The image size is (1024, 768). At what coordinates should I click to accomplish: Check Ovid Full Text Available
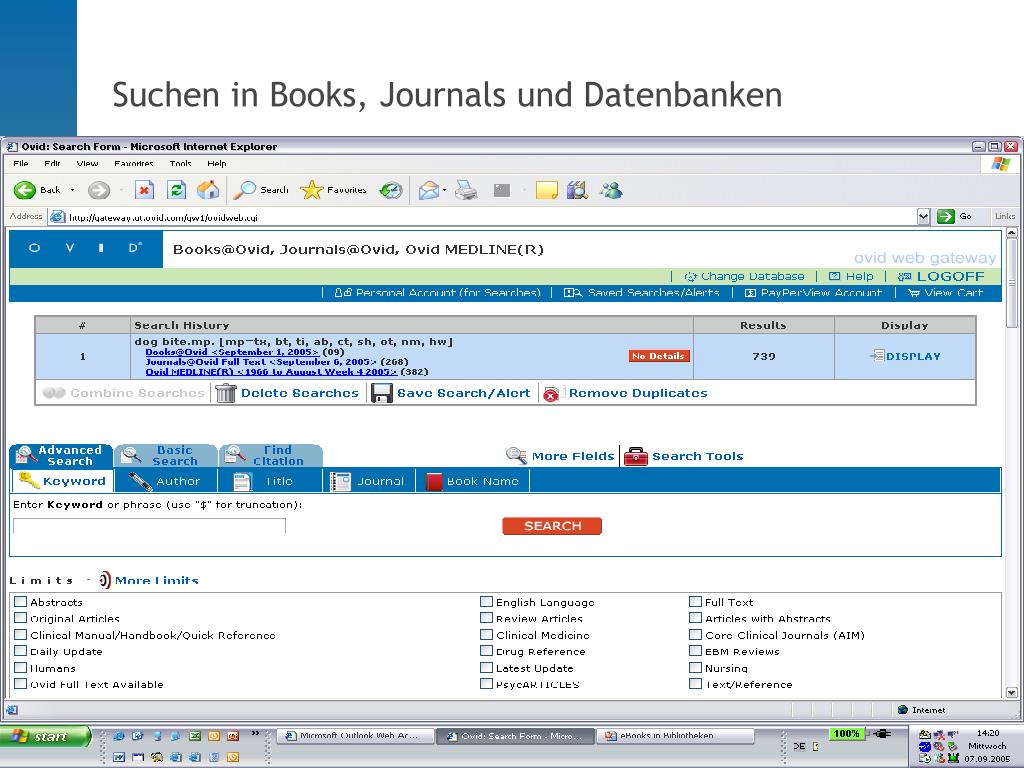click(x=21, y=684)
